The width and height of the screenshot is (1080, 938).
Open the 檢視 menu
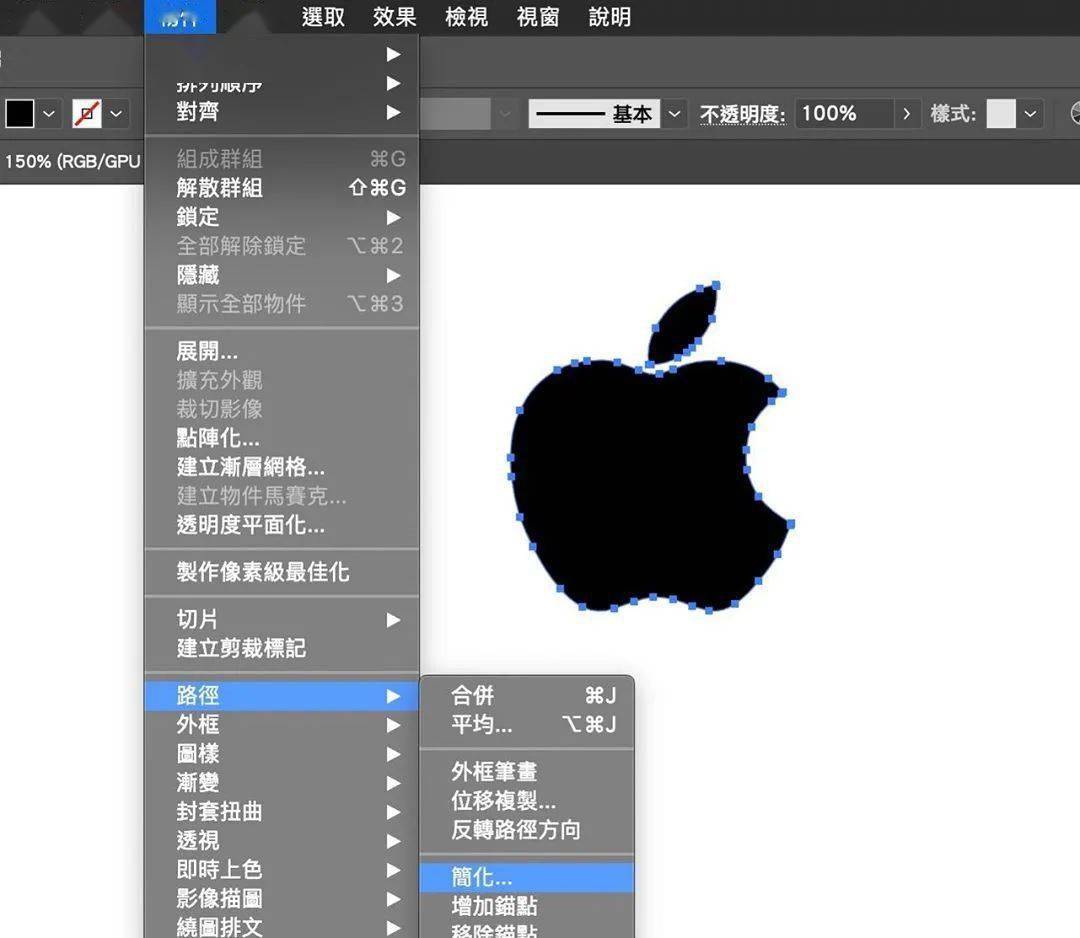[x=466, y=17]
